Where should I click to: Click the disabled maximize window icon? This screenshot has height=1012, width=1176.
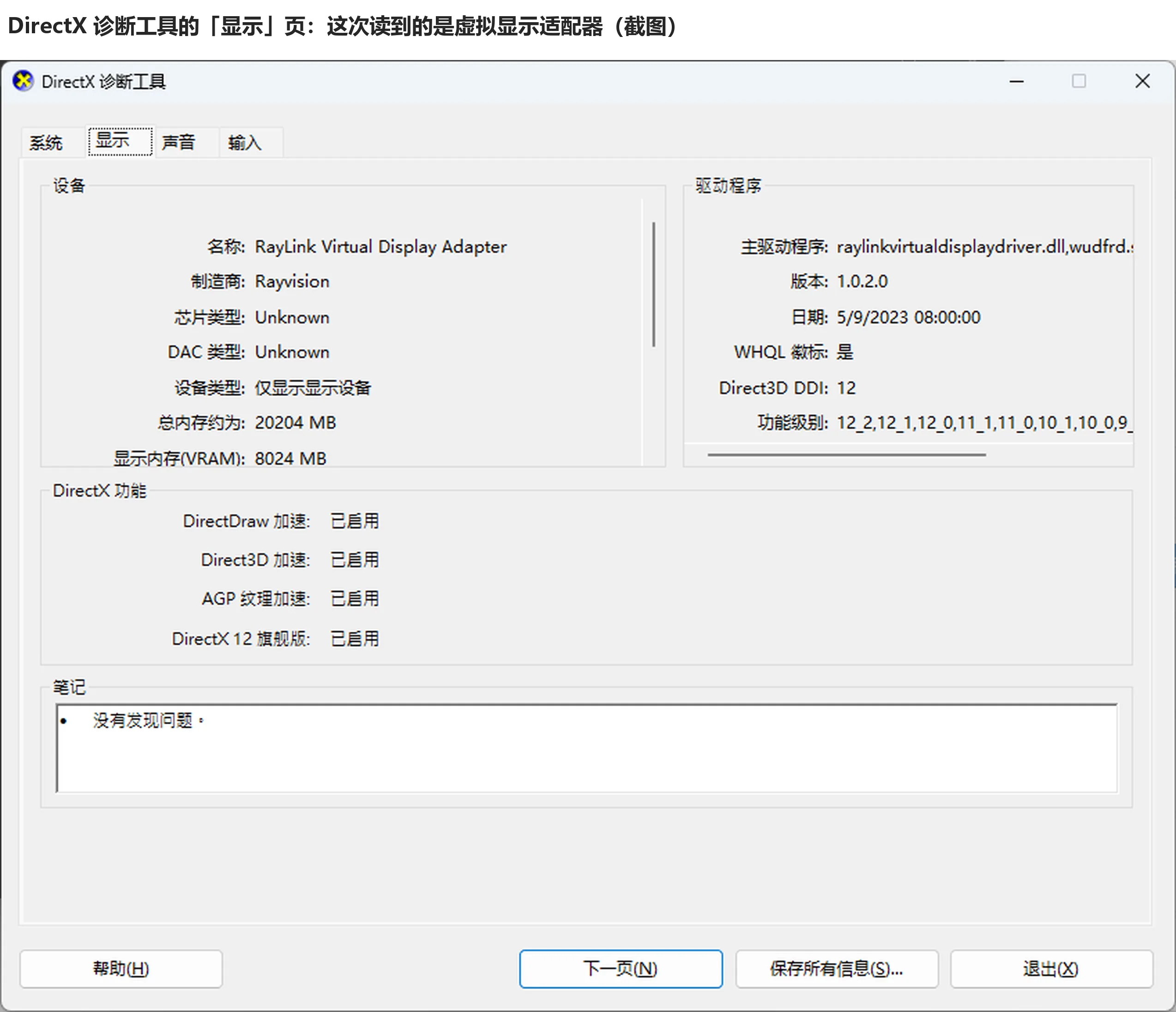point(1079,81)
